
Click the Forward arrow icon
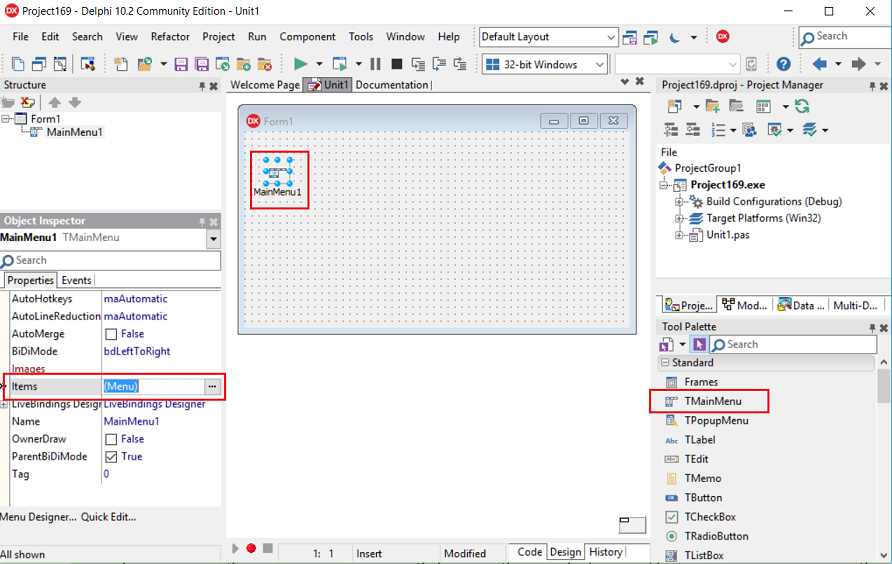(858, 64)
